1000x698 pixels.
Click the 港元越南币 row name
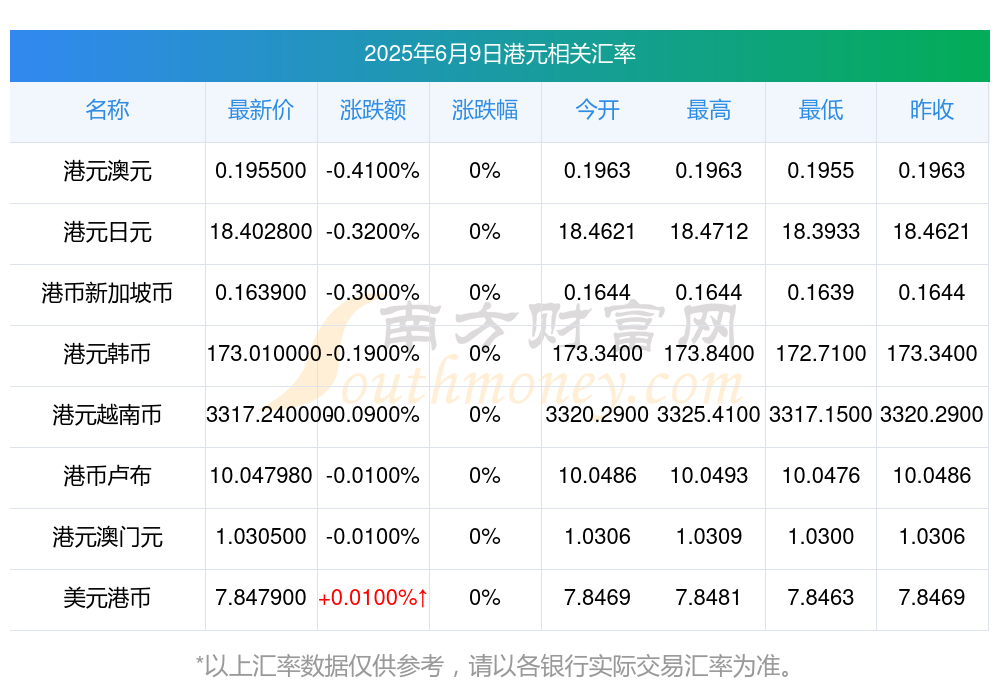[x=107, y=415]
